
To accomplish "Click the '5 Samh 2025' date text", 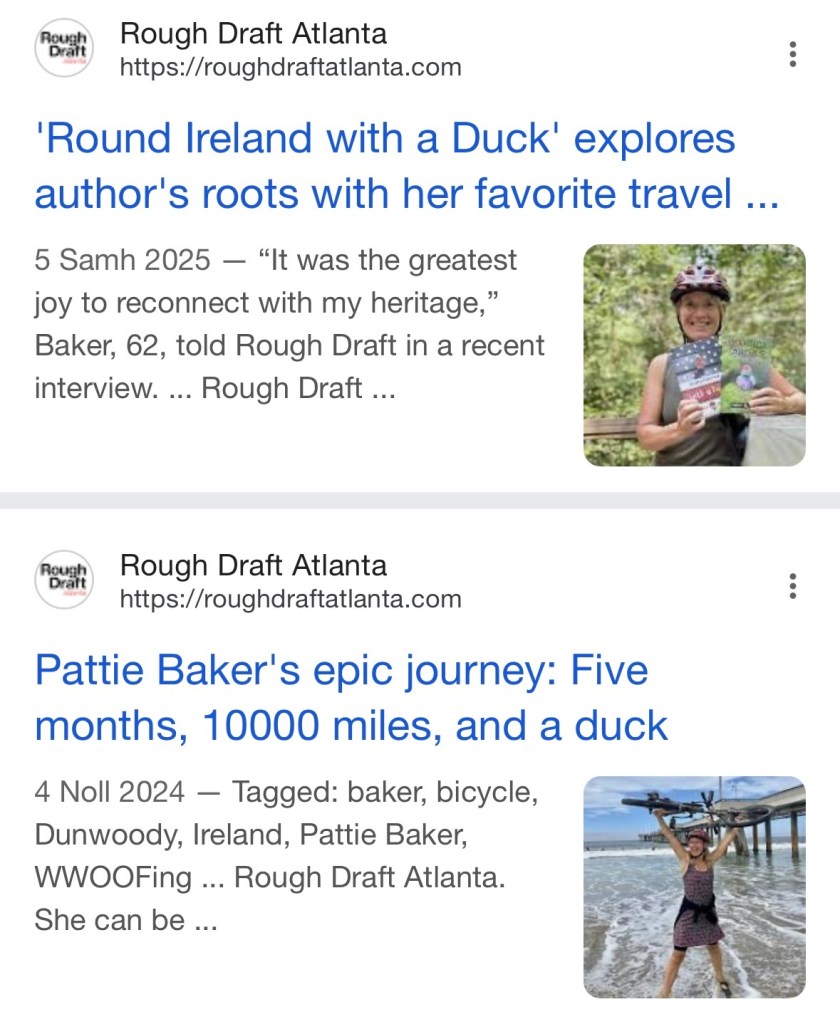I will pos(122,261).
